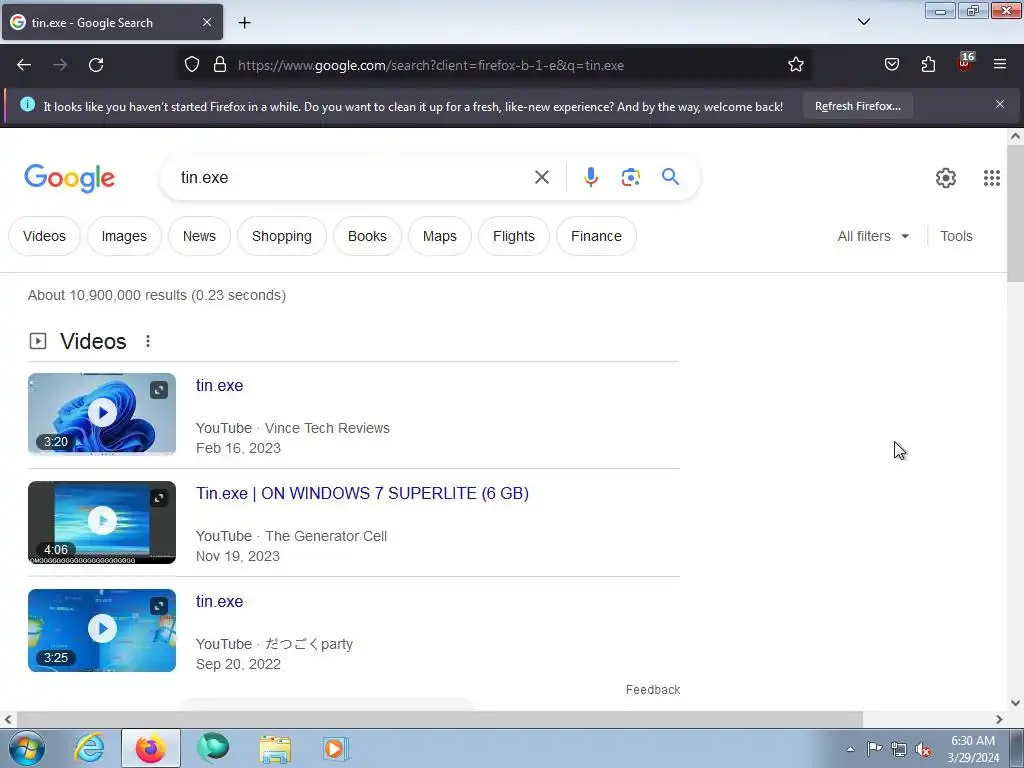The image size is (1024, 768).
Task: Select the Images filter tab
Action: pos(124,236)
